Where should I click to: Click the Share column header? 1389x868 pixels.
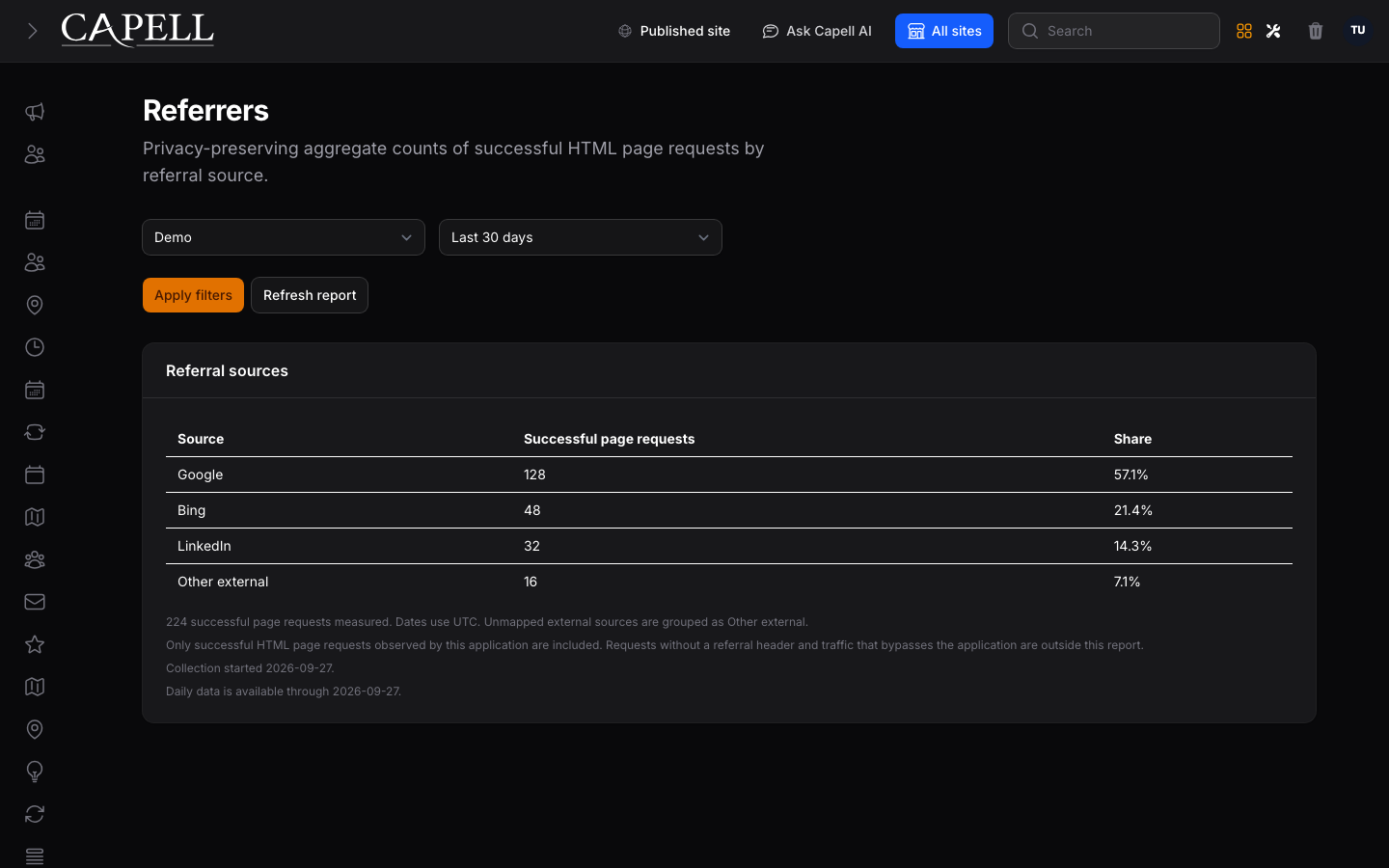tap(1132, 439)
